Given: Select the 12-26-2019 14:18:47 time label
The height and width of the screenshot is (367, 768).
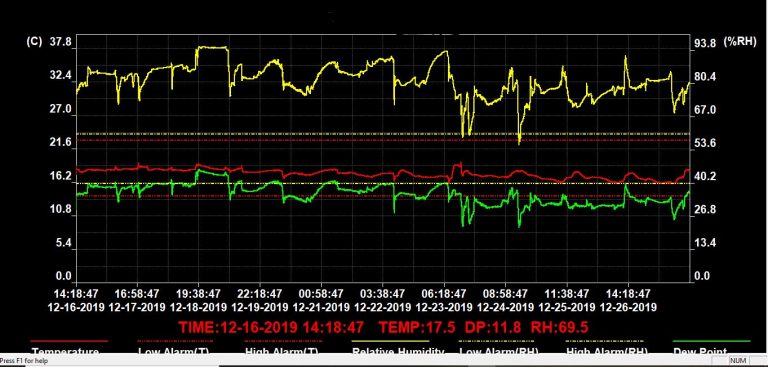Looking at the screenshot, I should pos(628,300).
